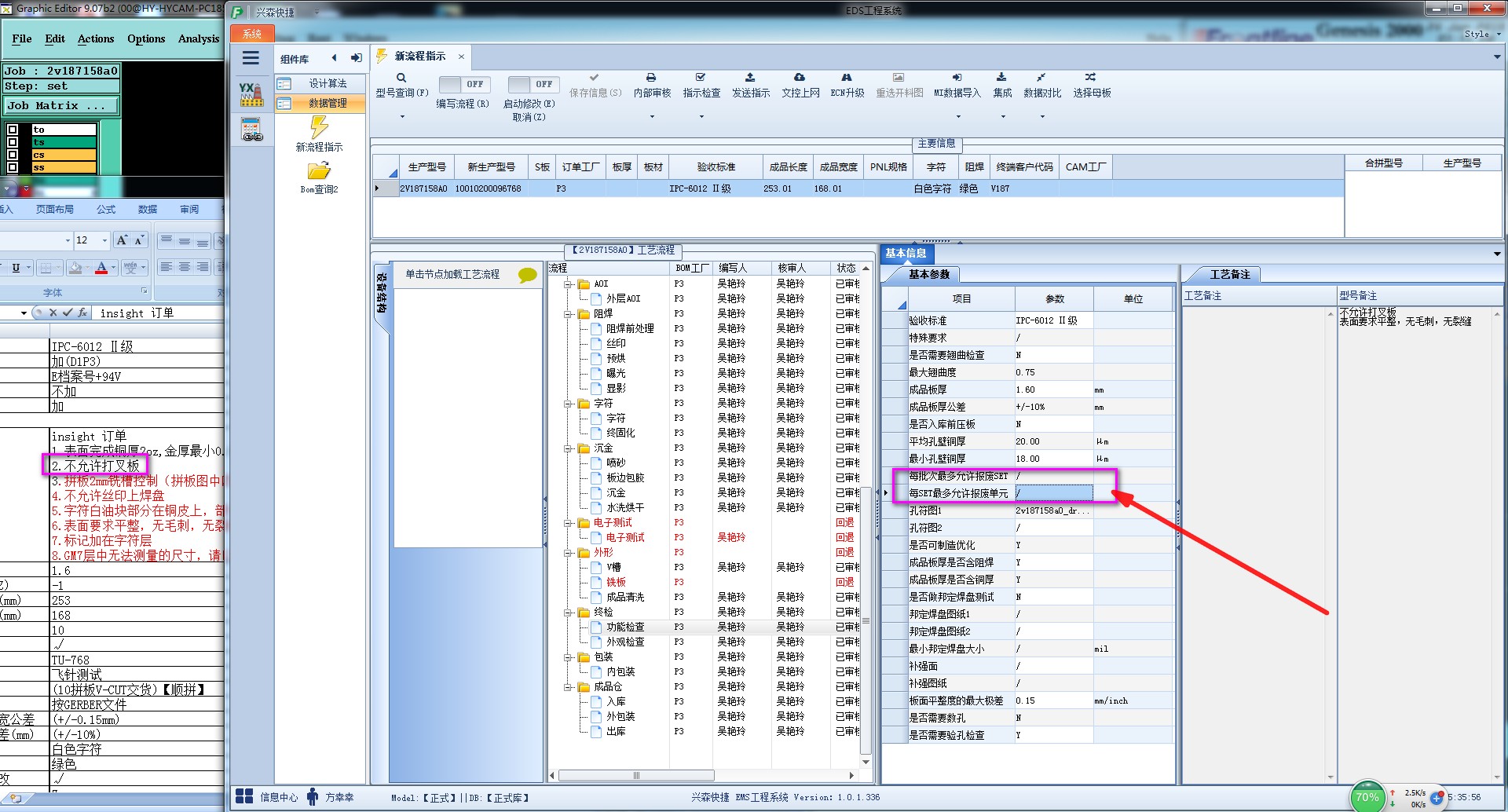
Task: Collapse the 沉金 tree node
Action: pos(568,448)
